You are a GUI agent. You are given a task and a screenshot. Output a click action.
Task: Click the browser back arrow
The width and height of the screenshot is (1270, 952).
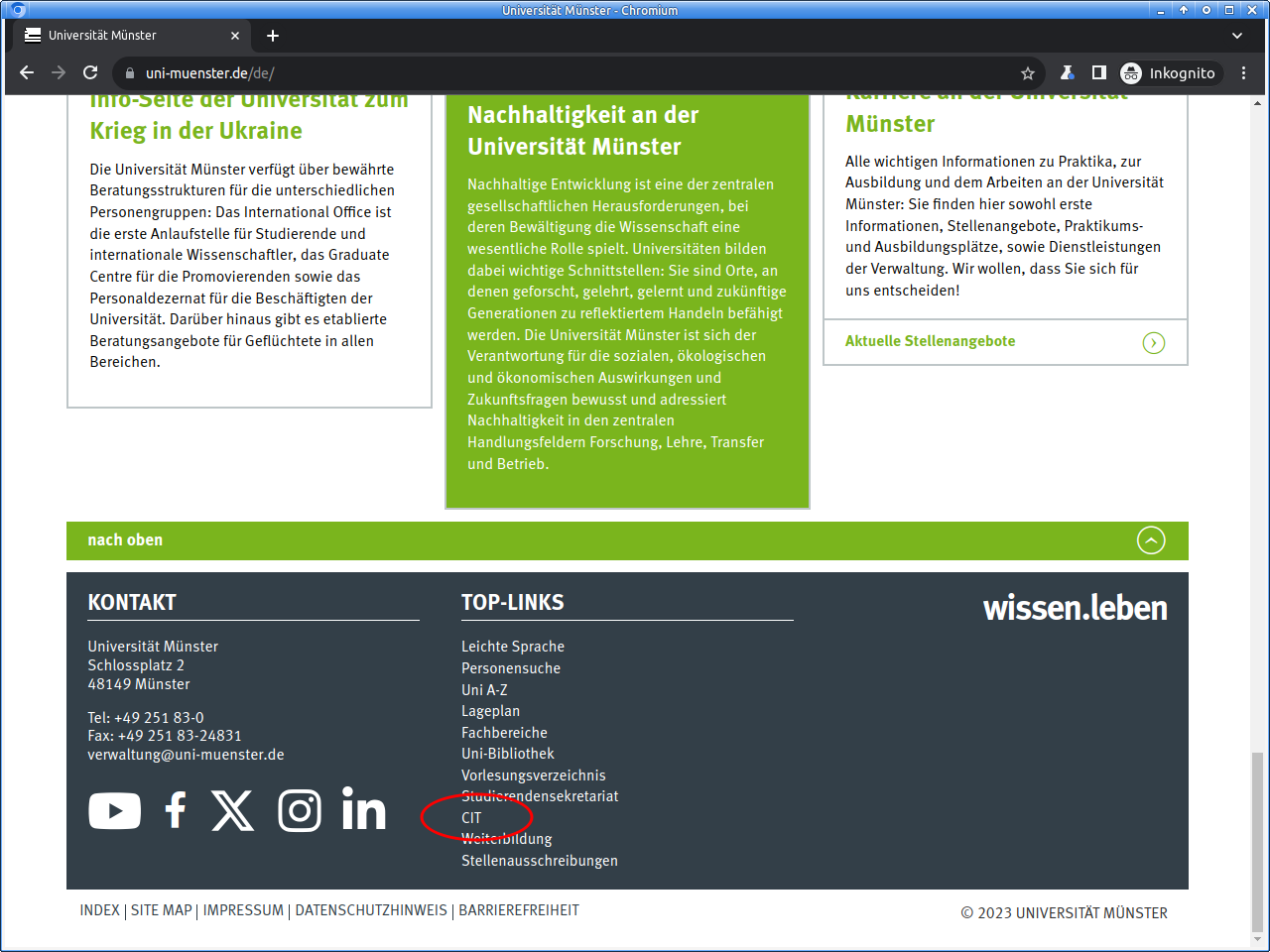(27, 72)
